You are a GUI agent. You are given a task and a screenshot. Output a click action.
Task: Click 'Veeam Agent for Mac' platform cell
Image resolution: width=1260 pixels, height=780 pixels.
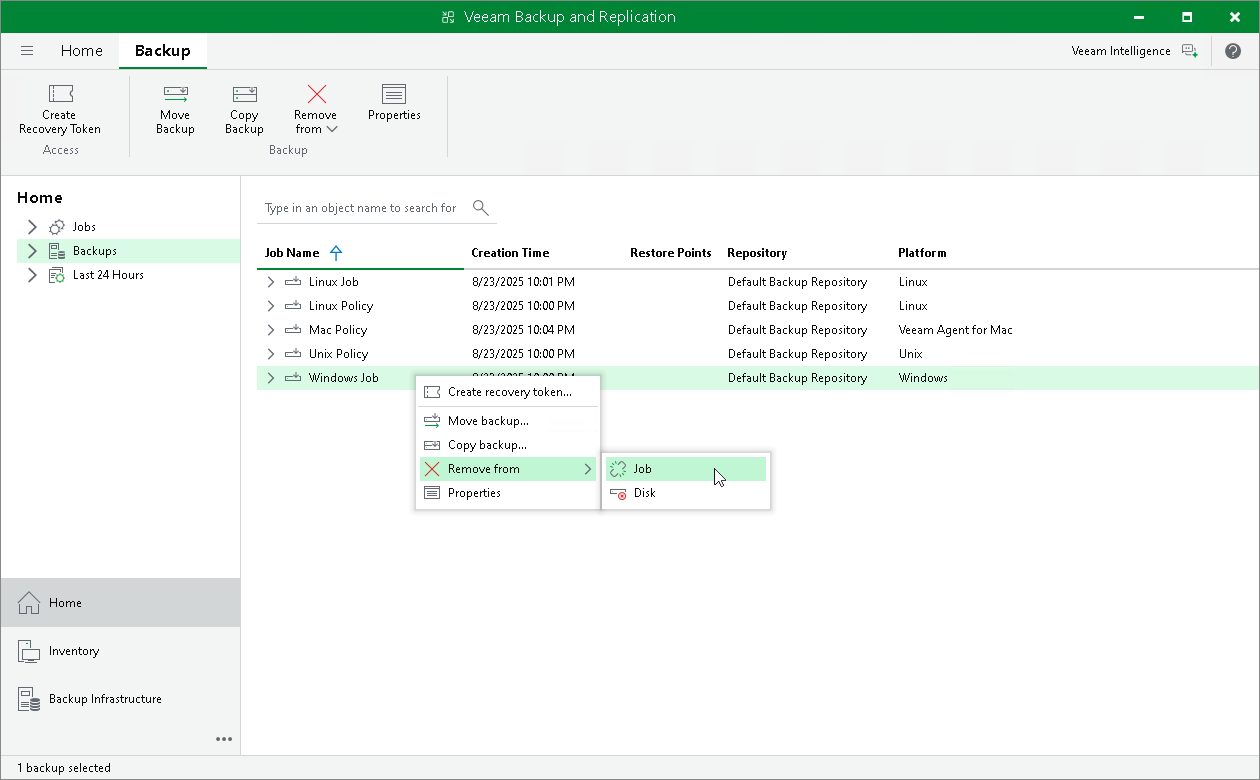coord(955,330)
